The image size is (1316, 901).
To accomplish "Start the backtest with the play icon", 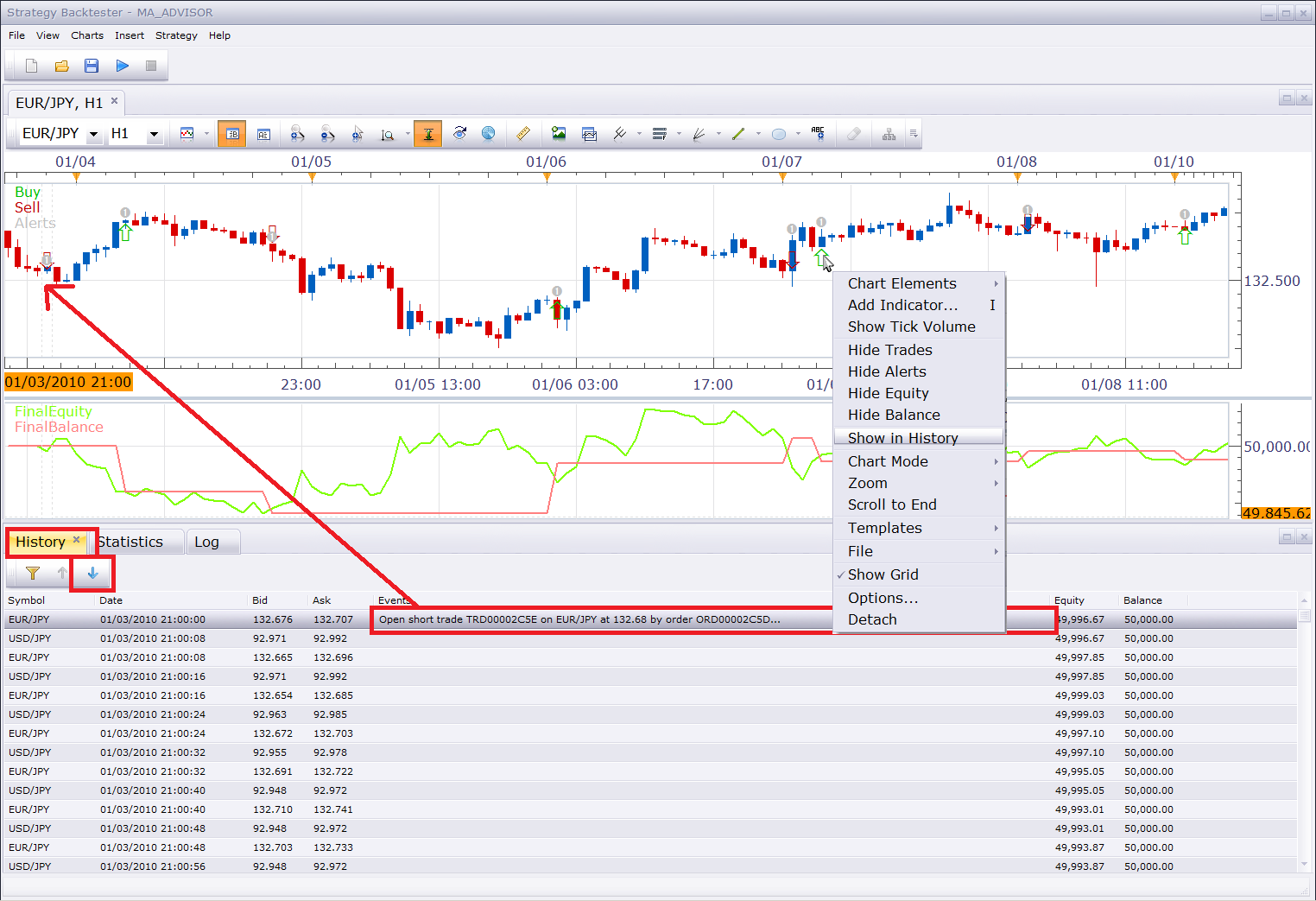I will 122,66.
